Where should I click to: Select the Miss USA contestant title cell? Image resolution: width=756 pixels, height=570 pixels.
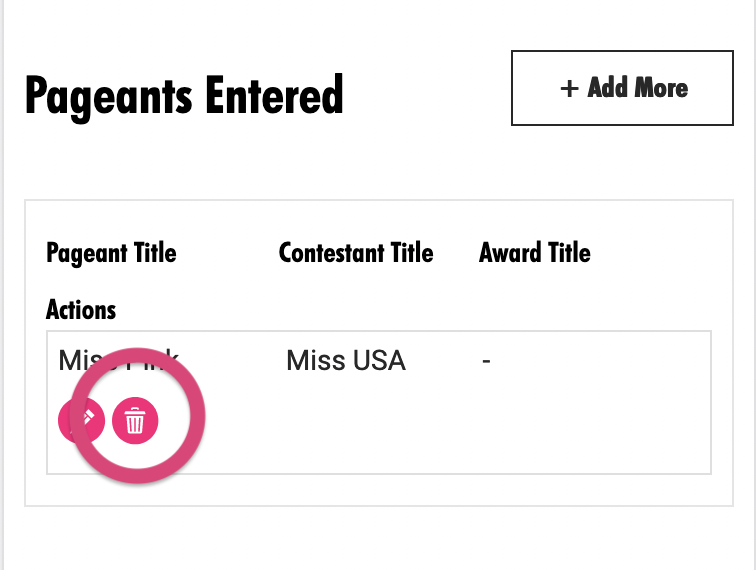(x=346, y=361)
